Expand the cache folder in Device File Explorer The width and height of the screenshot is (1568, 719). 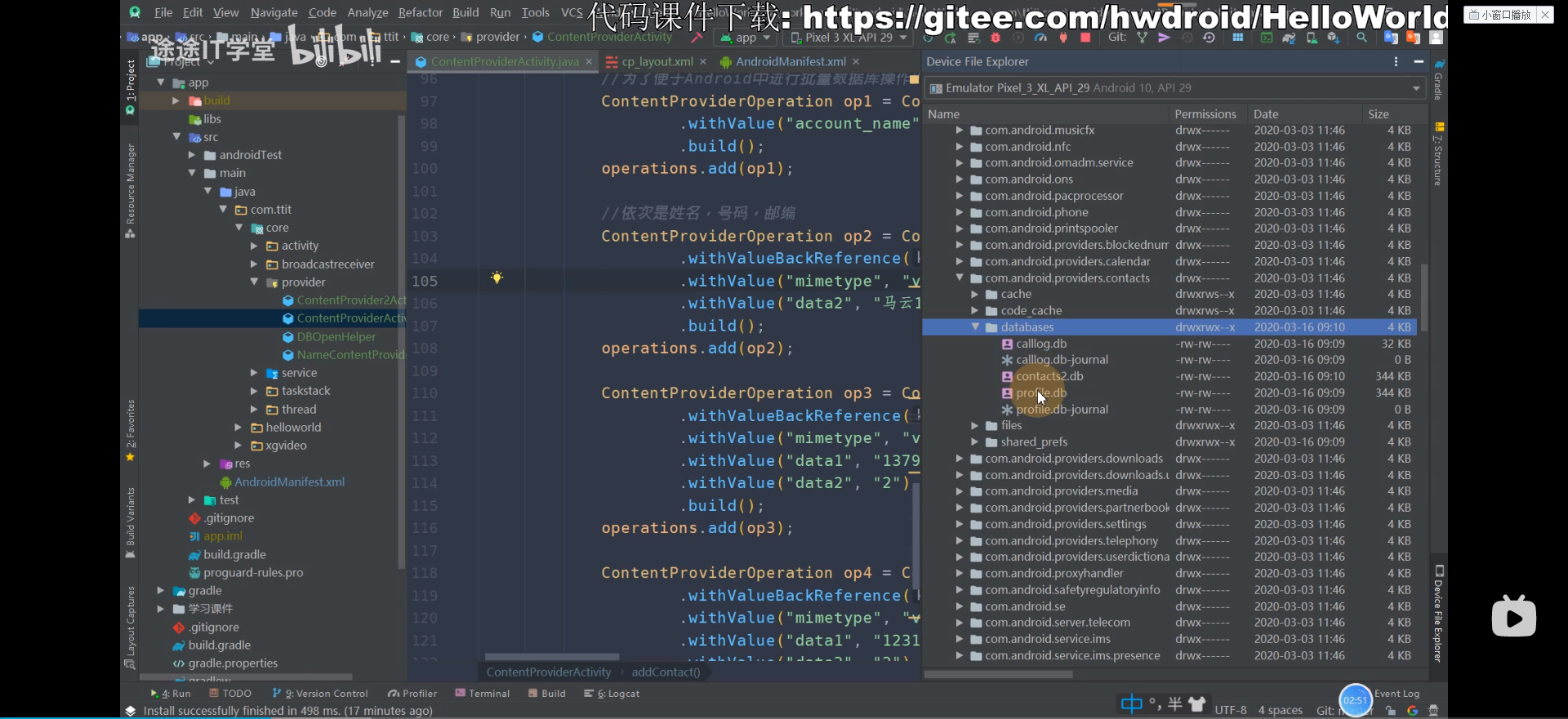[975, 294]
